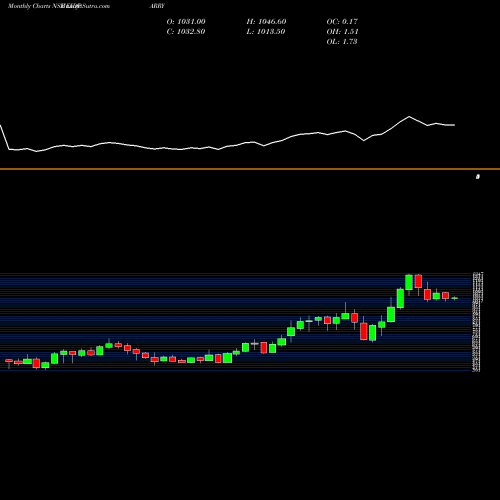Click the 'O: 1031.00' open value
This screenshot has width=500, height=500.
tap(186, 22)
